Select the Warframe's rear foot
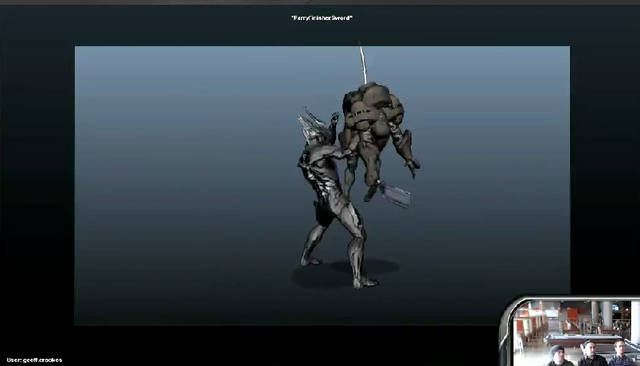The width and height of the screenshot is (640, 366). coord(311,260)
